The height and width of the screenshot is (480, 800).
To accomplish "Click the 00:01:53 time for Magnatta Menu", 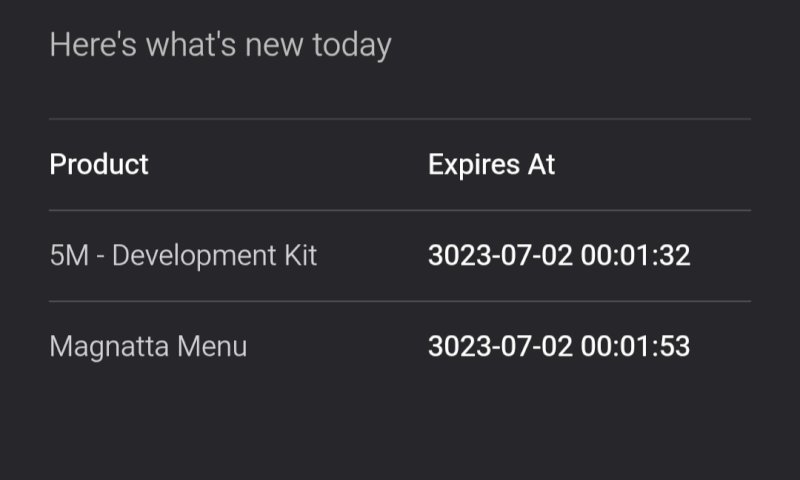I will click(636, 346).
